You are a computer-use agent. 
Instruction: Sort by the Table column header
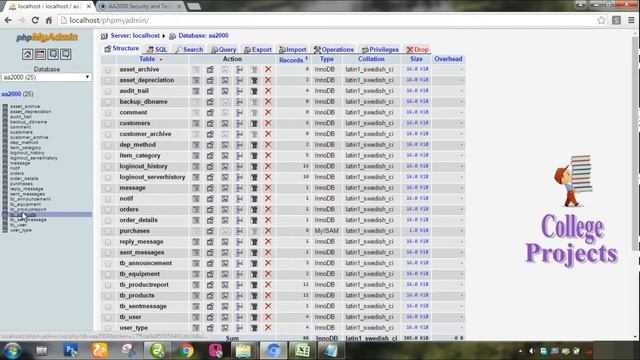[x=147, y=59]
